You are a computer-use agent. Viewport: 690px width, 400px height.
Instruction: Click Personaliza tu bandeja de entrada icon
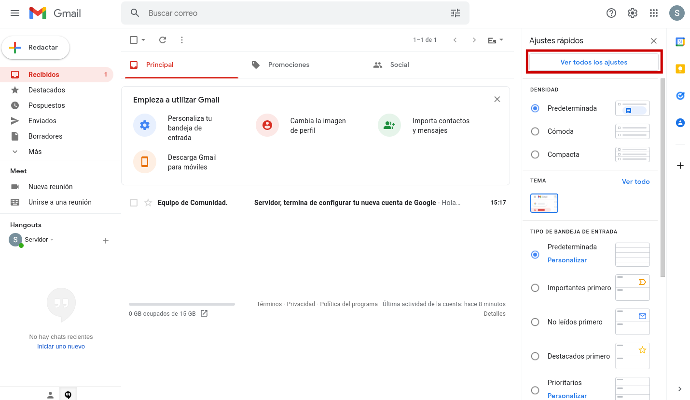[145, 125]
